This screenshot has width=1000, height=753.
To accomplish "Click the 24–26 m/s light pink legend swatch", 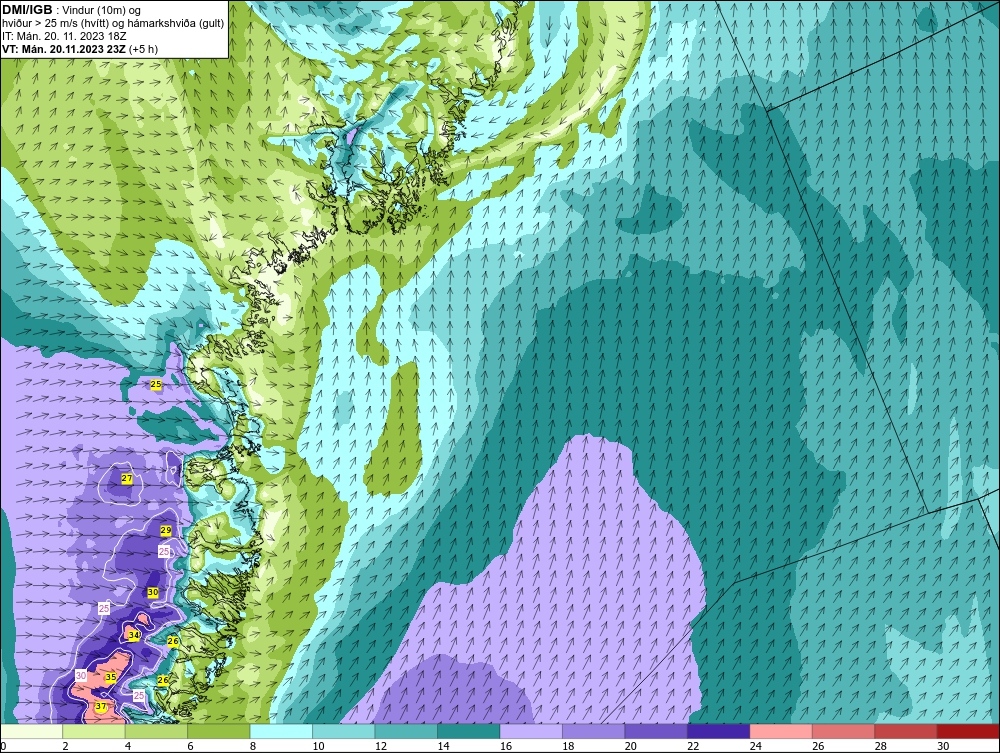I will (781, 731).
